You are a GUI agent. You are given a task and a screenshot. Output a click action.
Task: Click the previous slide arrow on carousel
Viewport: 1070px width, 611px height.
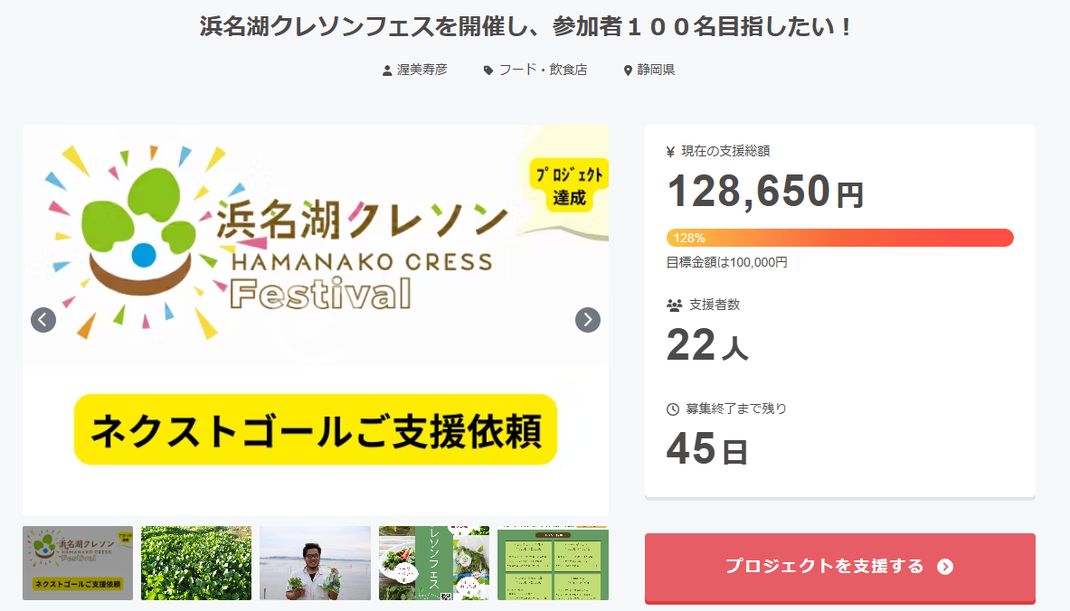[x=43, y=320]
